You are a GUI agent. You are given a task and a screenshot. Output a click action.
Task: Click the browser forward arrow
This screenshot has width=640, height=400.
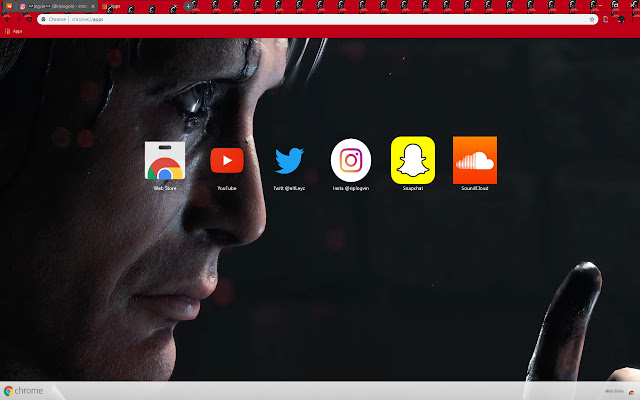pyautogui.click(x=18, y=19)
